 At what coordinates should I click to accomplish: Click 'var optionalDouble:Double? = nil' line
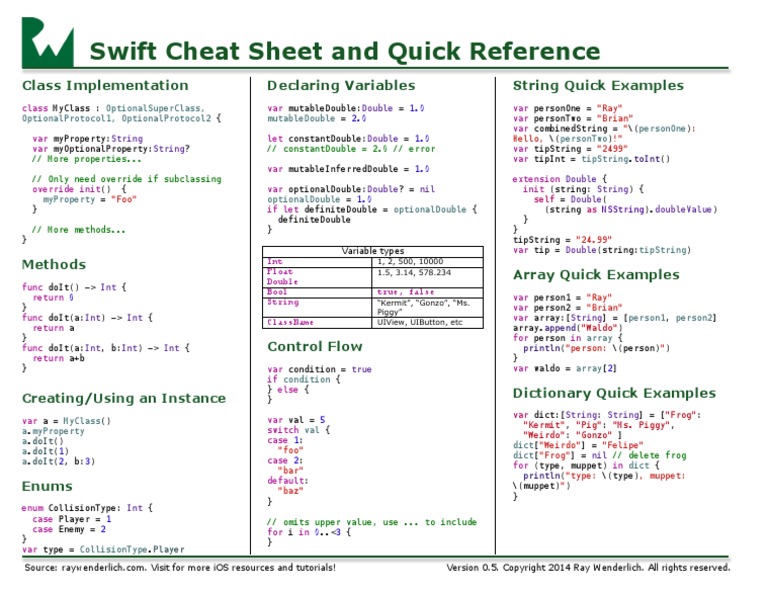[351, 189]
